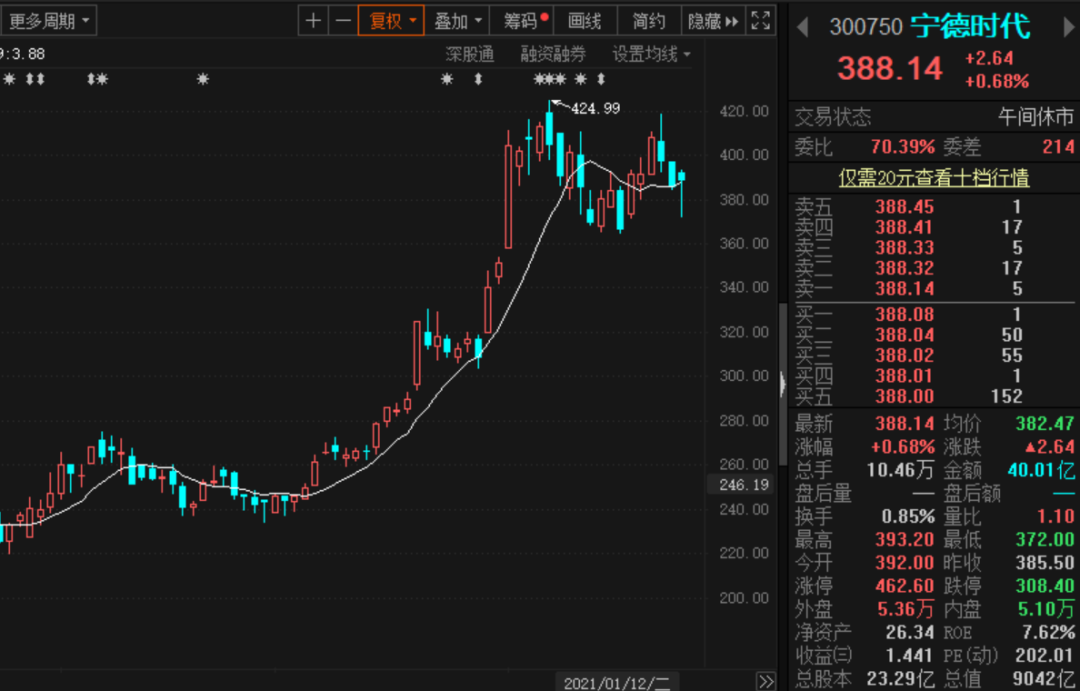Screen dimensions: 1080x691
Task: Click stock code 300750
Action: point(866,27)
